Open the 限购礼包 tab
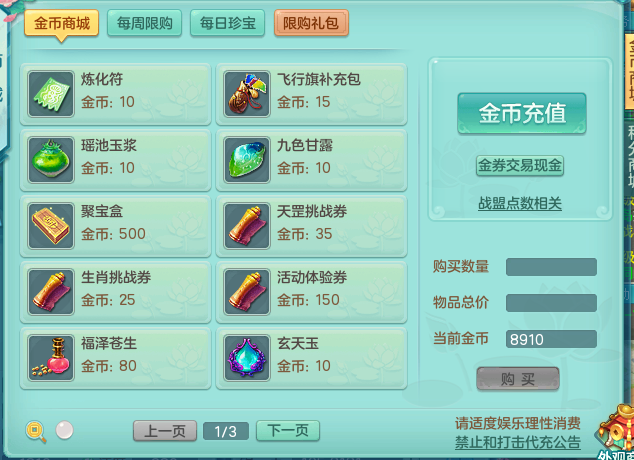The image size is (634, 460). [x=311, y=23]
